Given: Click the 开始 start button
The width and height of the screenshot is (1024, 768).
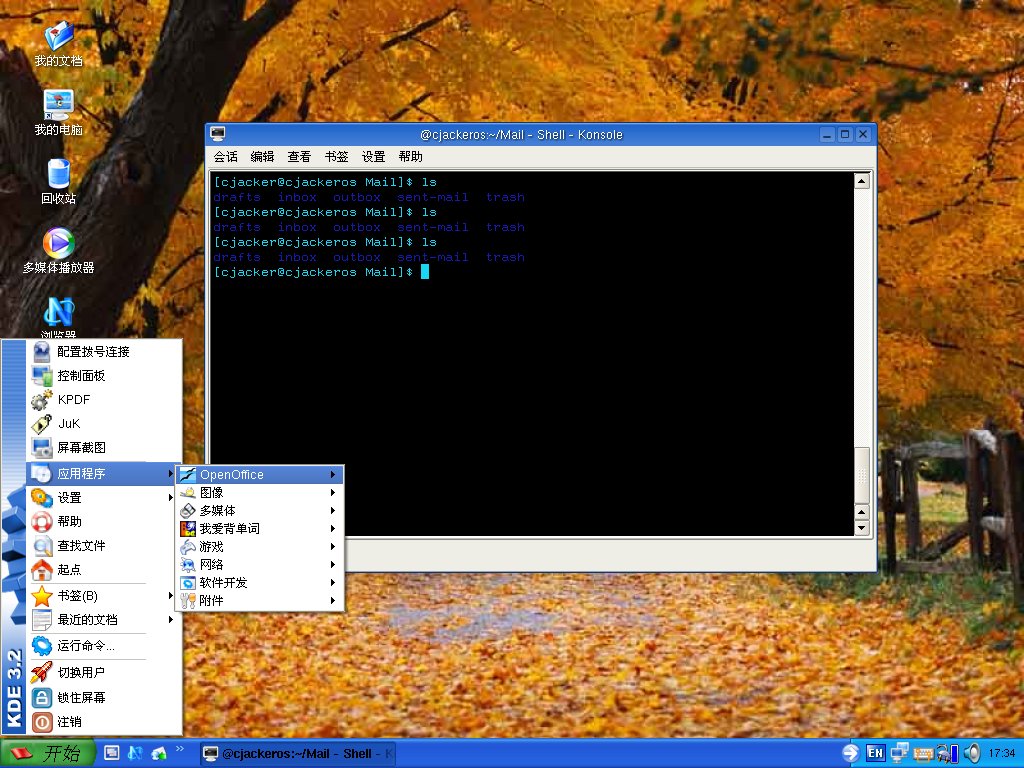Looking at the screenshot, I should [x=48, y=753].
